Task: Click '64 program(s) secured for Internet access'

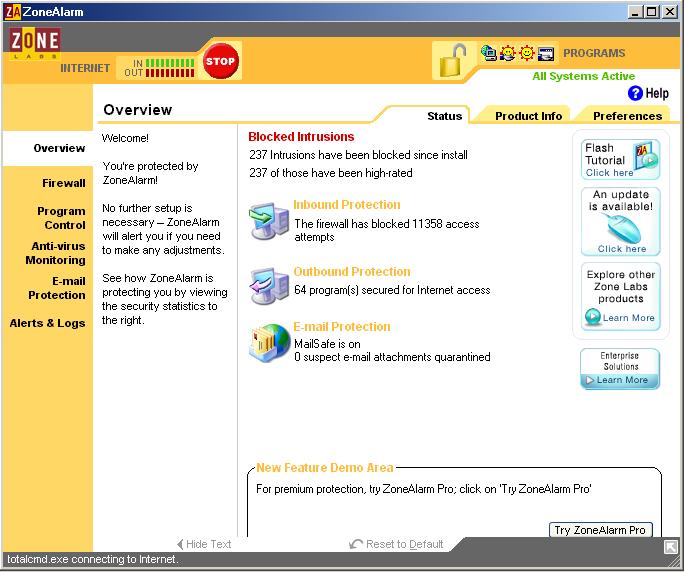Action: [392, 290]
